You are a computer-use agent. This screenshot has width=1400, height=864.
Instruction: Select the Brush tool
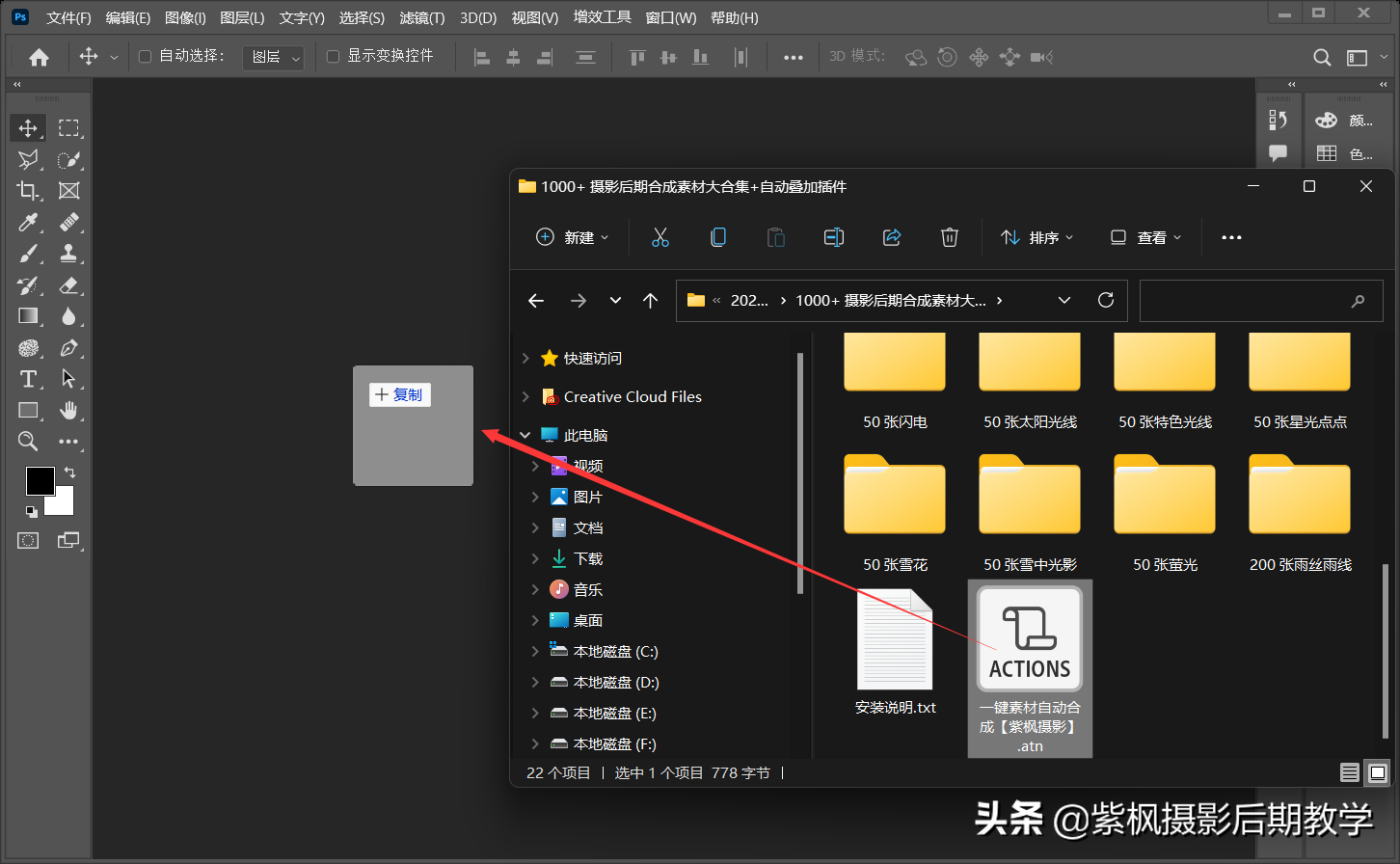click(28, 254)
